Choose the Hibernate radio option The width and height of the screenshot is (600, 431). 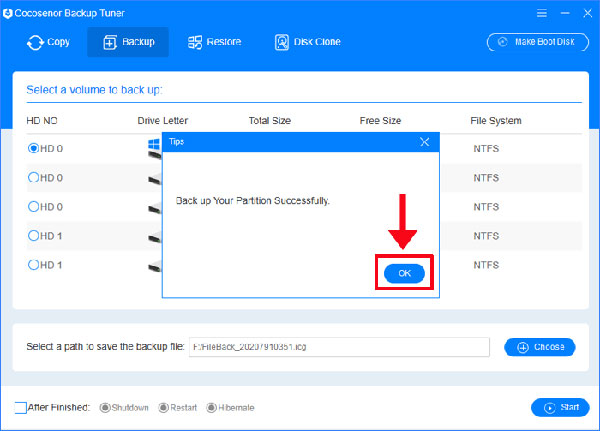211,408
